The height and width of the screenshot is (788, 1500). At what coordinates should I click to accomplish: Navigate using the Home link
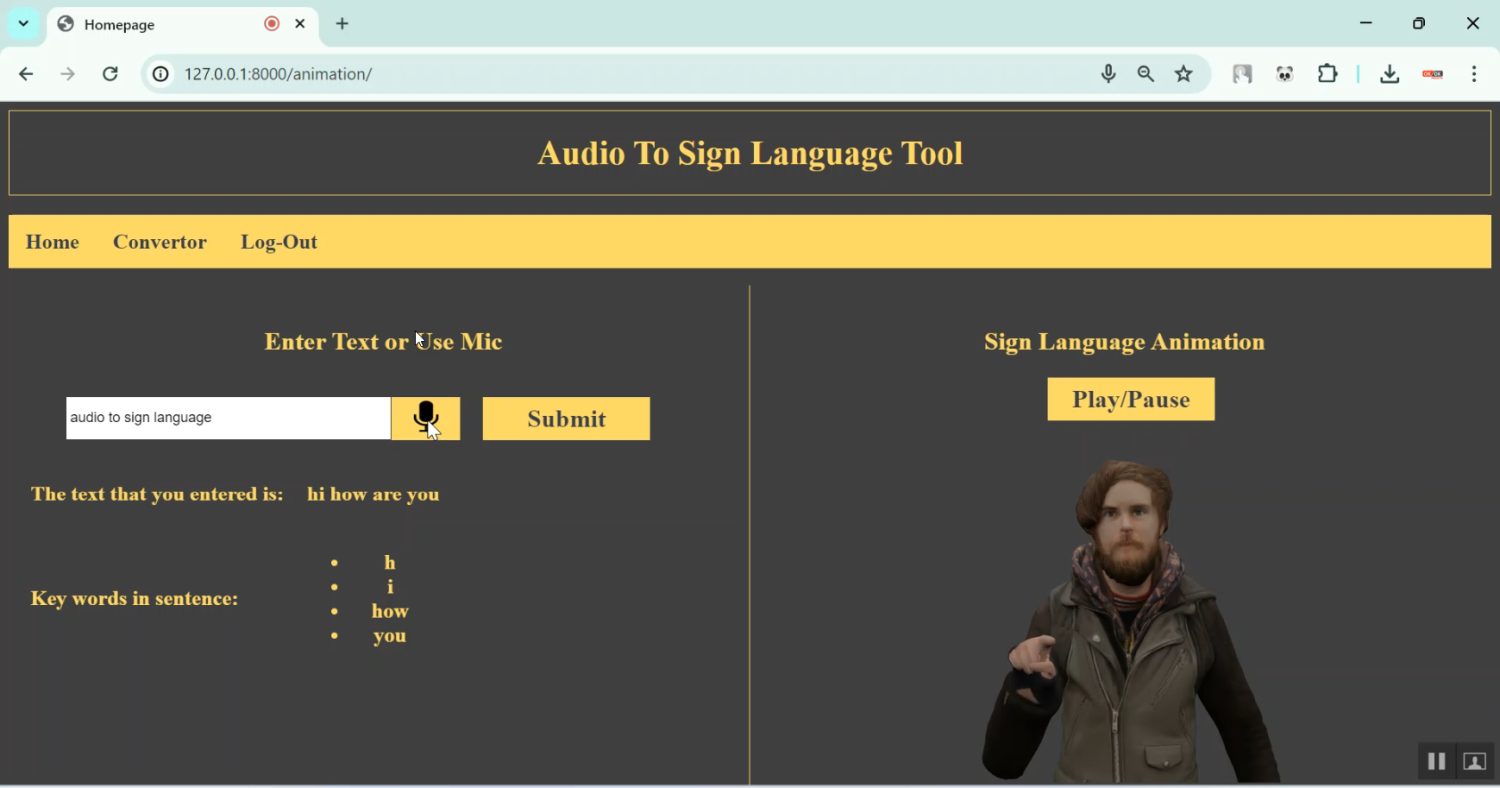(52, 241)
